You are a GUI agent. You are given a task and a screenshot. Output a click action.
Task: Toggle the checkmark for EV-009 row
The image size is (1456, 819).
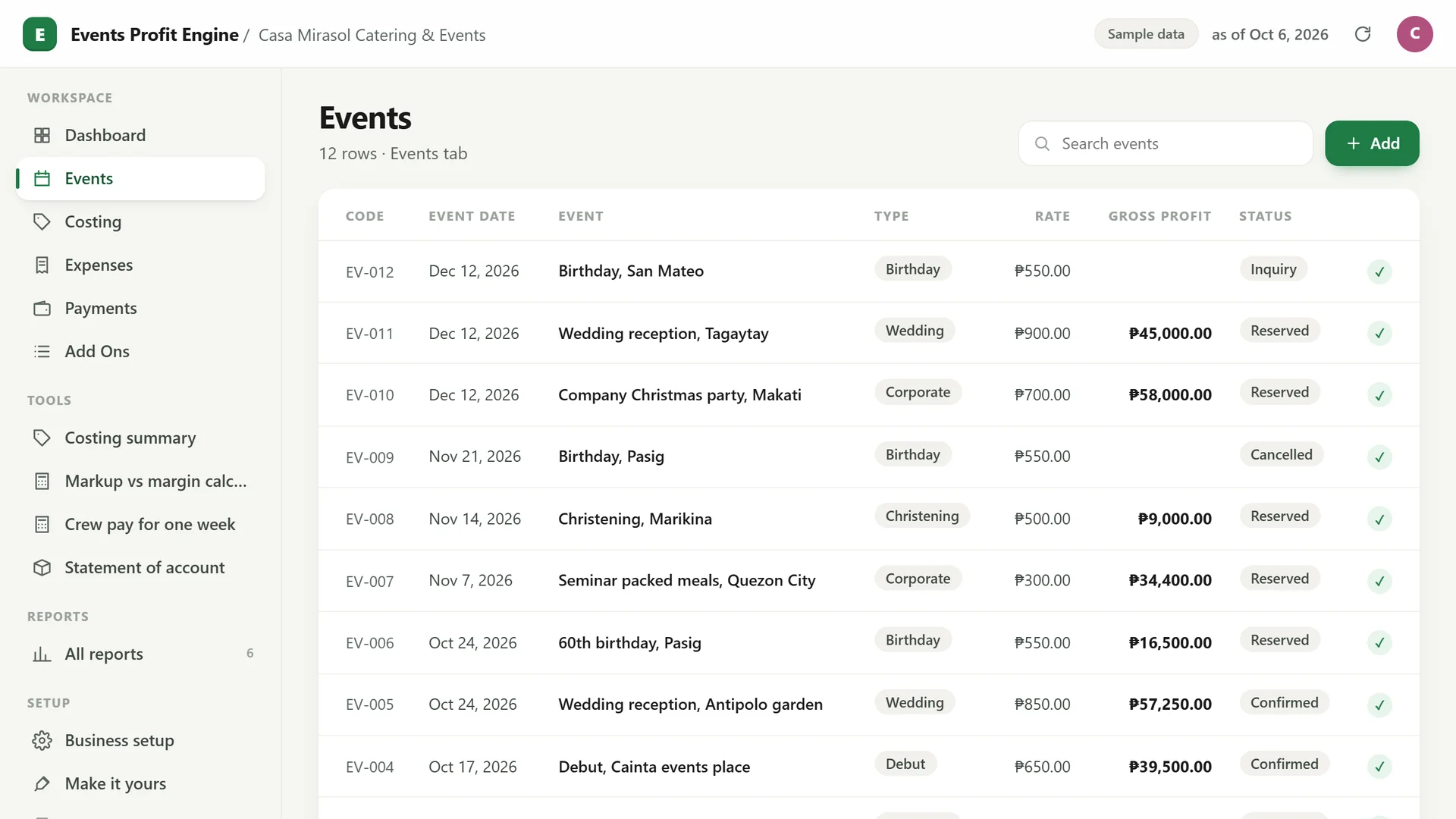1379,457
